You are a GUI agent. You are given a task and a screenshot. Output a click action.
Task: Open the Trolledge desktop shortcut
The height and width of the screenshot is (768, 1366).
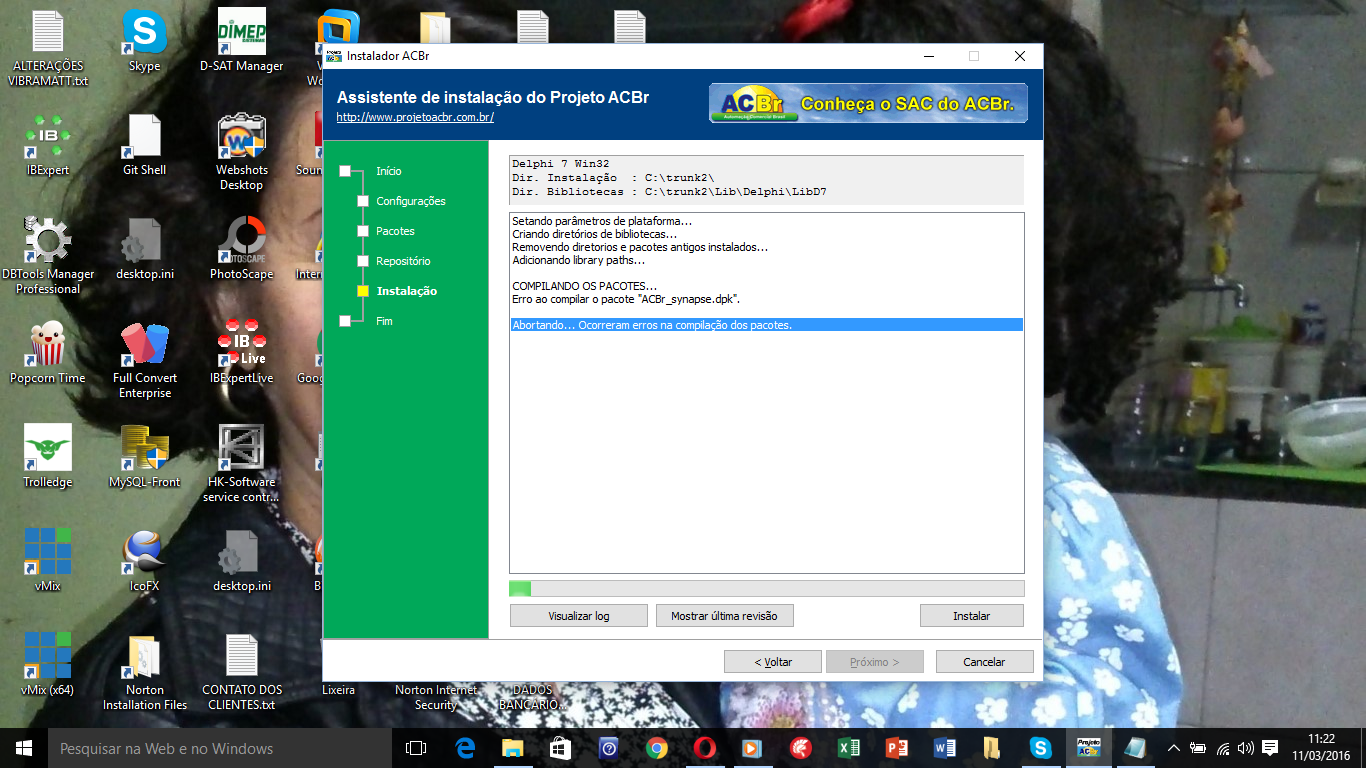pos(48,457)
